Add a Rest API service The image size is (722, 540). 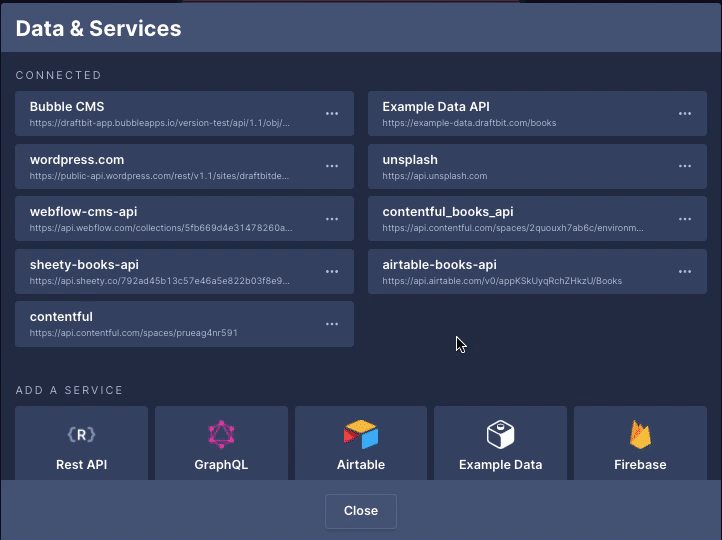[x=82, y=443]
